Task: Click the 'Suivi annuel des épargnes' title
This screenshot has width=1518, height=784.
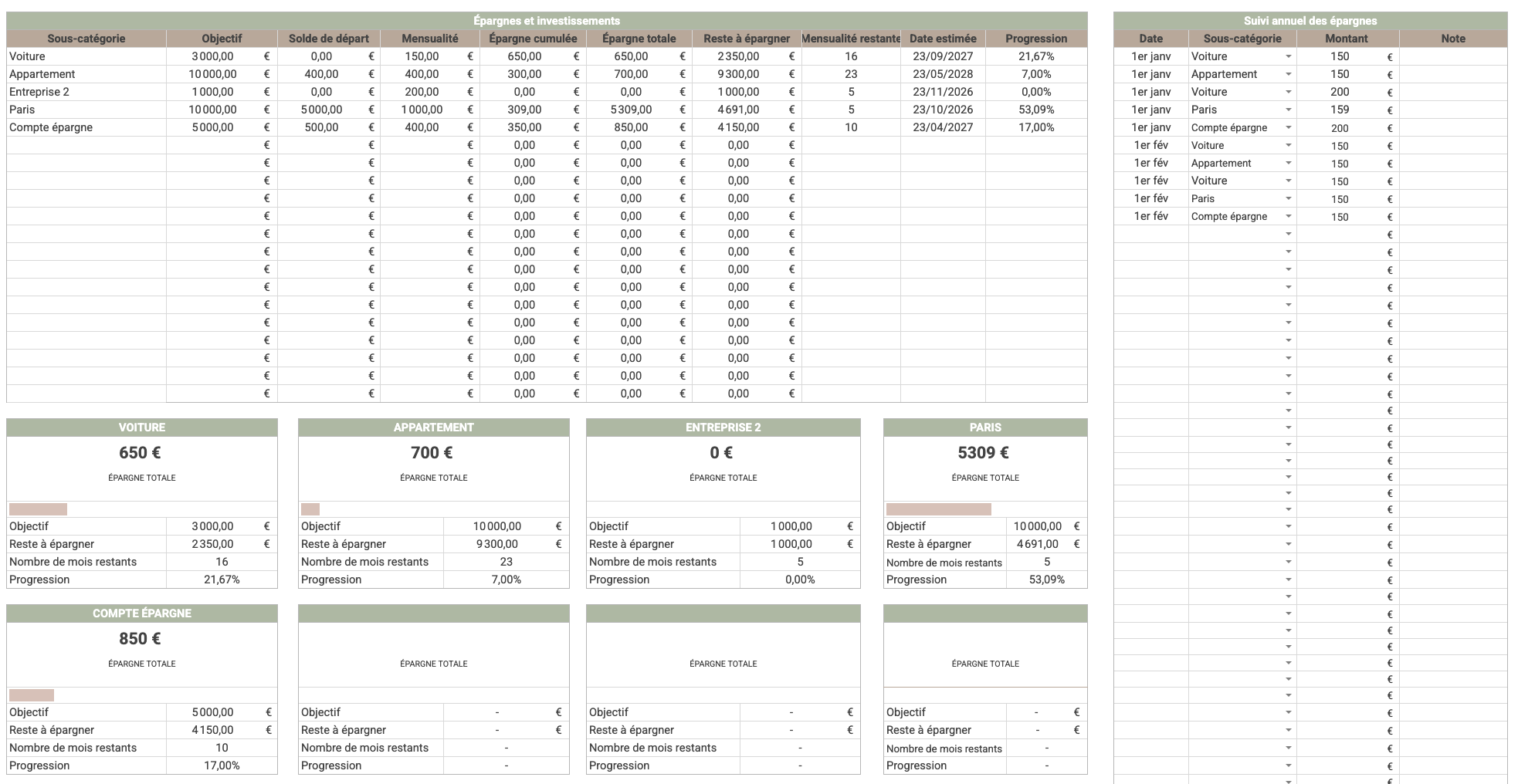Action: [1310, 21]
